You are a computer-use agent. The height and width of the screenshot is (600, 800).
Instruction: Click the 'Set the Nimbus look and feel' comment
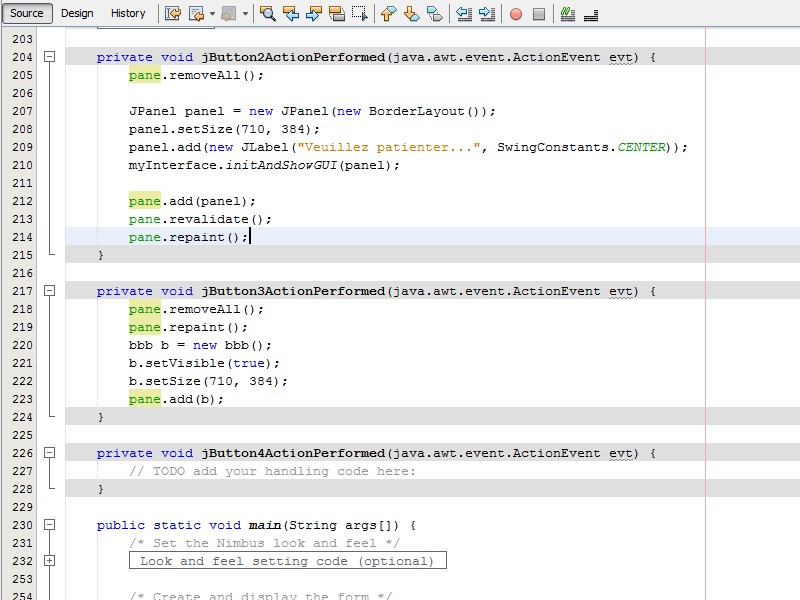point(264,543)
